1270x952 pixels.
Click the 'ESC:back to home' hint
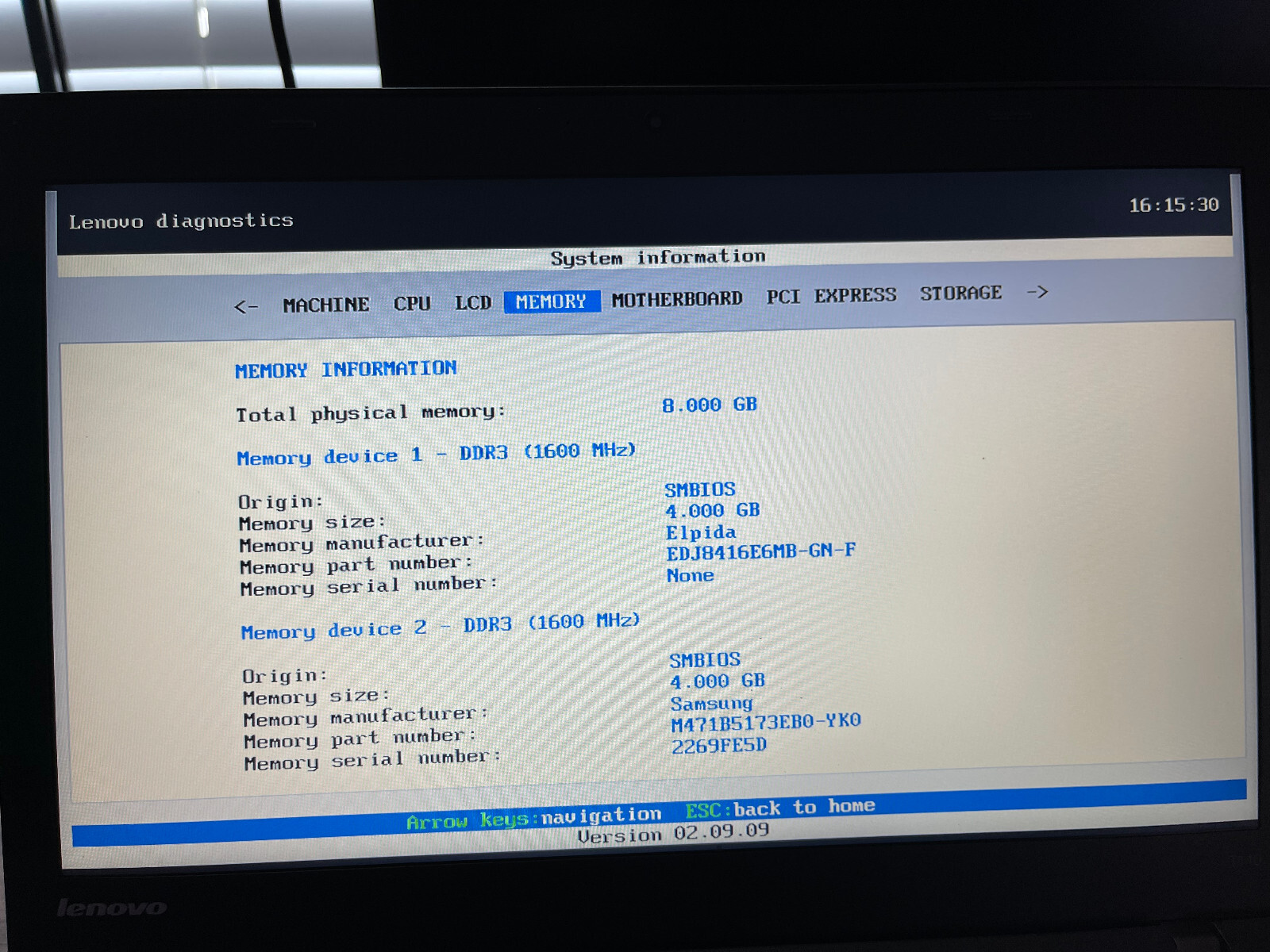pyautogui.click(x=780, y=808)
